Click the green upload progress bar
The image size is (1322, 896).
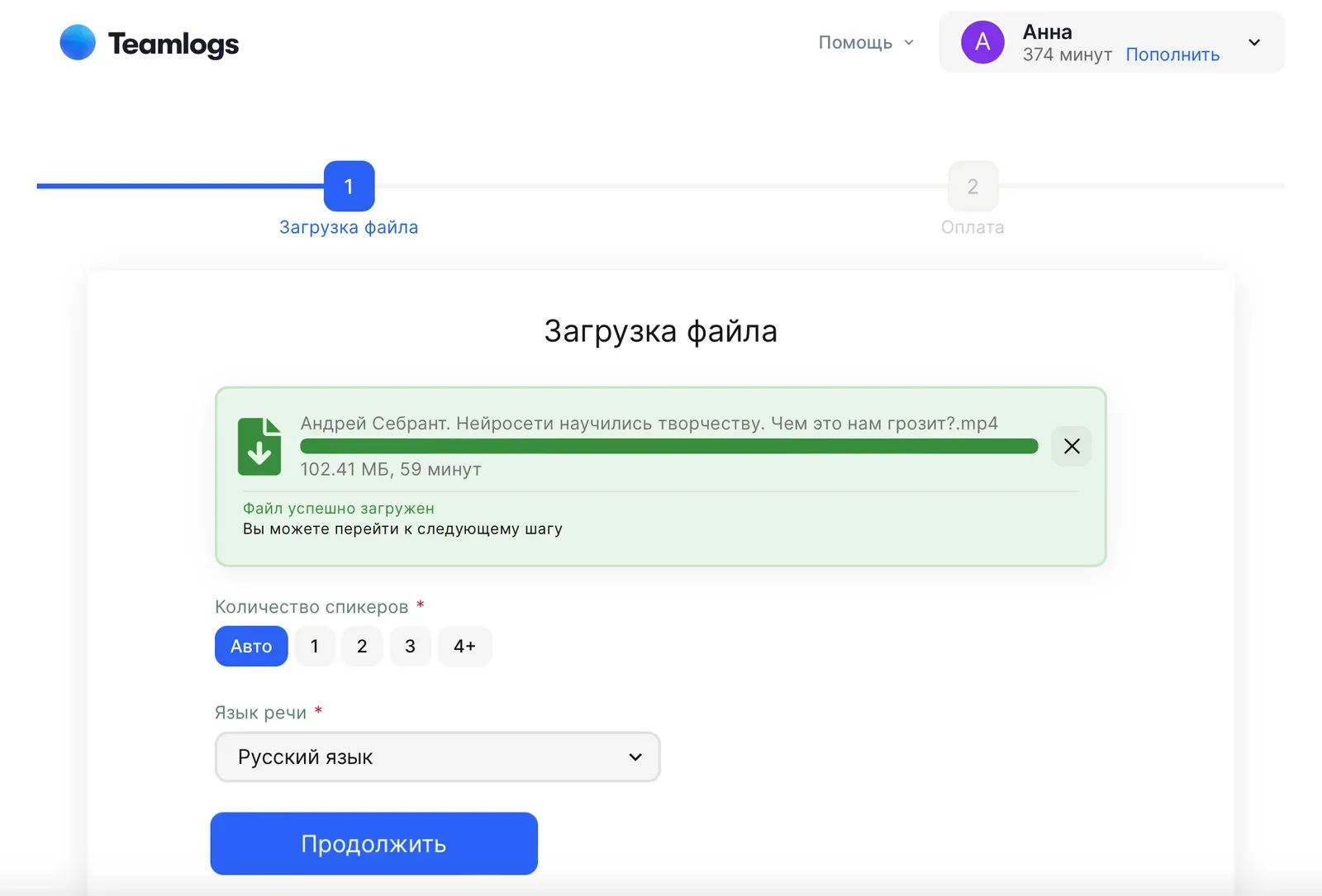click(669, 446)
